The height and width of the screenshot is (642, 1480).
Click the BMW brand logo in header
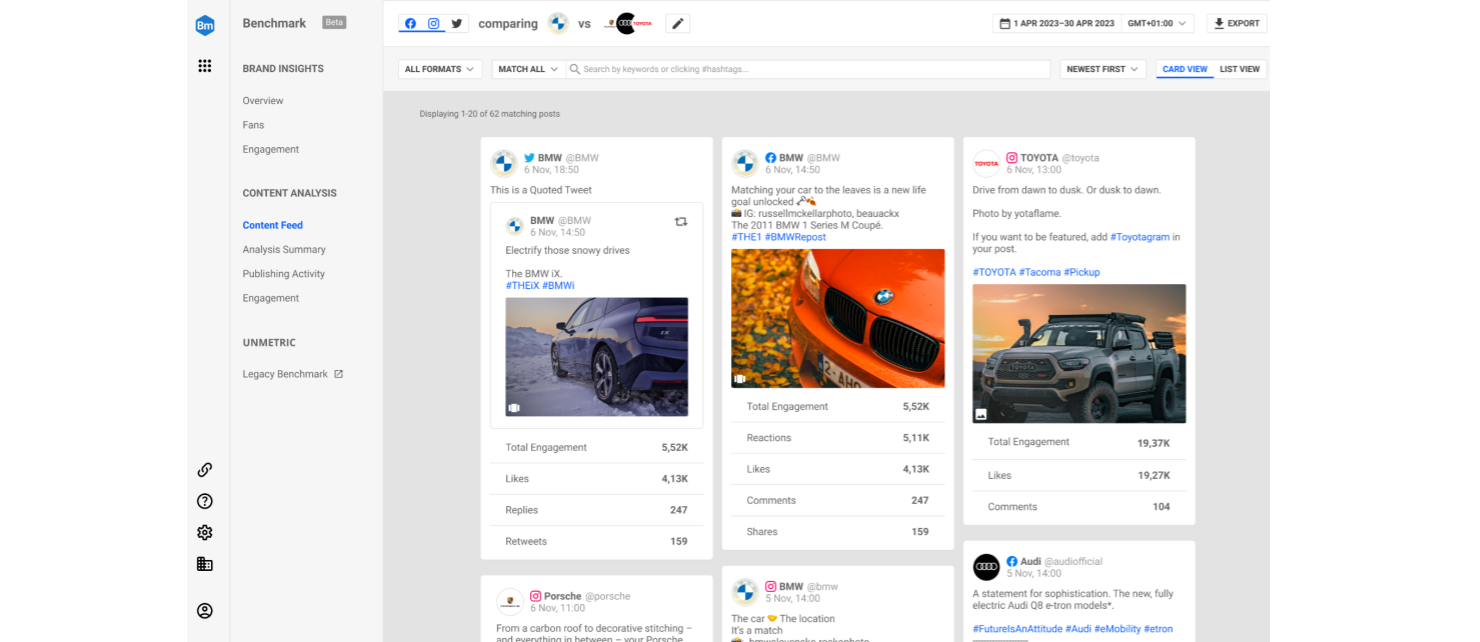tap(558, 24)
